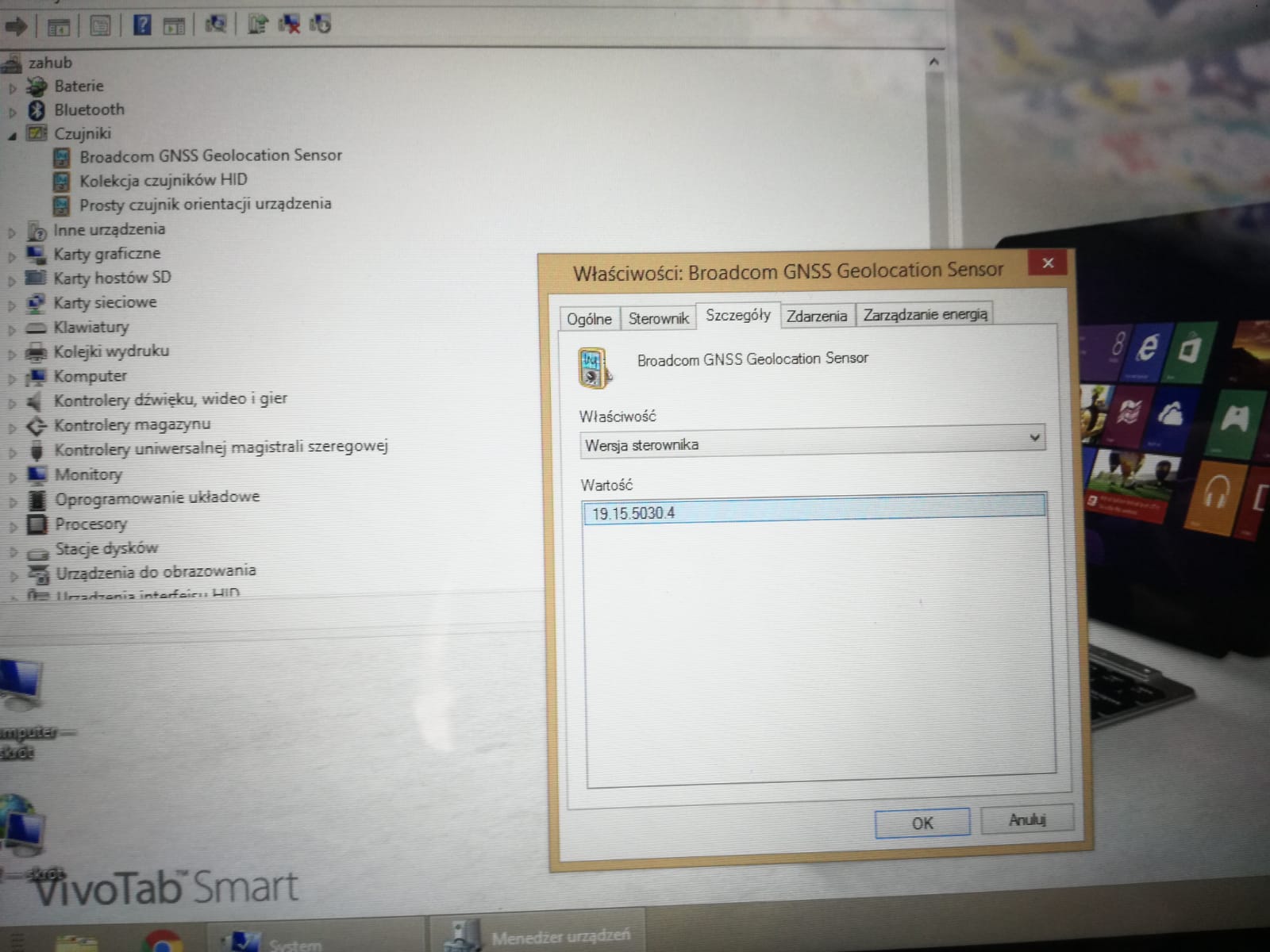Click the uninstall device icon with red X
This screenshot has width=1270, height=952.
(x=289, y=24)
